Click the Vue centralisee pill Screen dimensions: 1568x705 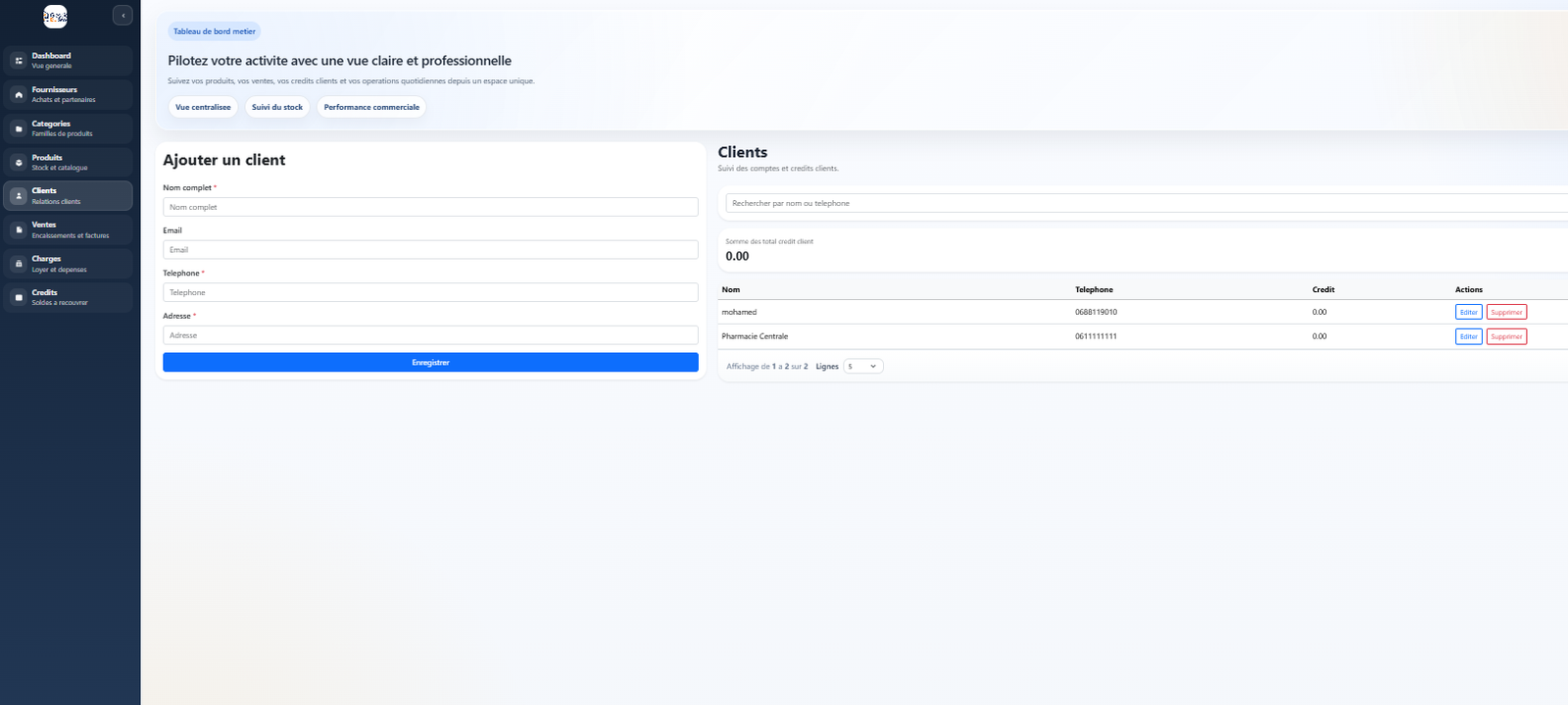[x=203, y=107]
